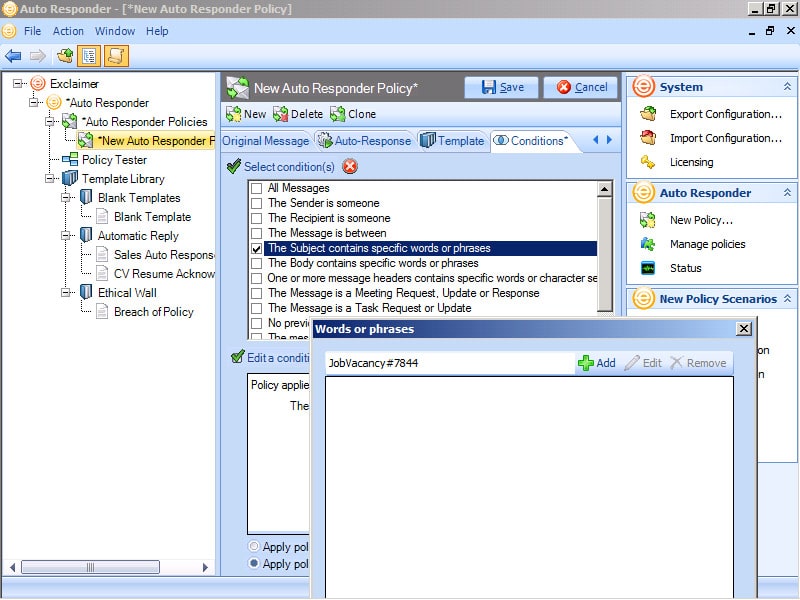This screenshot has width=800, height=600.
Task: Enable Body contains specific words condition
Action: click(257, 263)
